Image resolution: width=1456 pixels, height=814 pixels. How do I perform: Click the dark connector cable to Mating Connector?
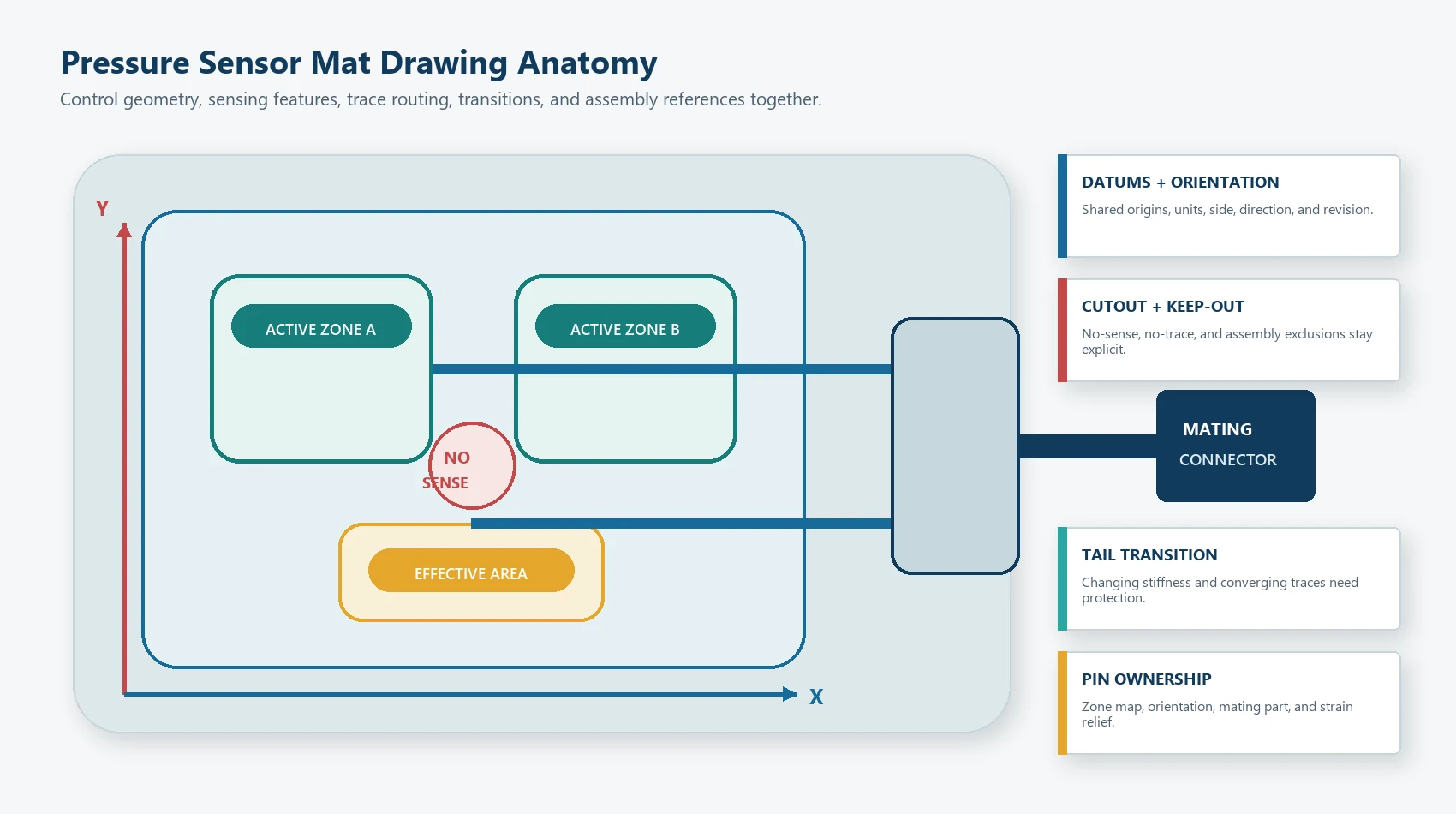coord(1088,446)
